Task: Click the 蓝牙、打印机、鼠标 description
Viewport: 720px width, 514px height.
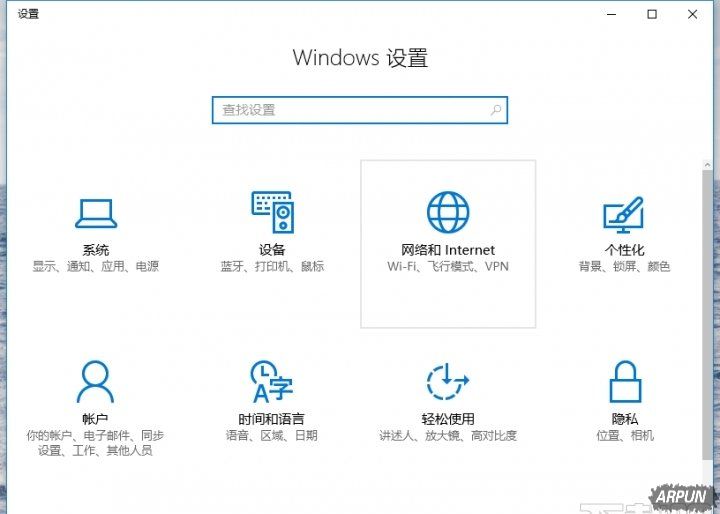Action: pos(272,266)
